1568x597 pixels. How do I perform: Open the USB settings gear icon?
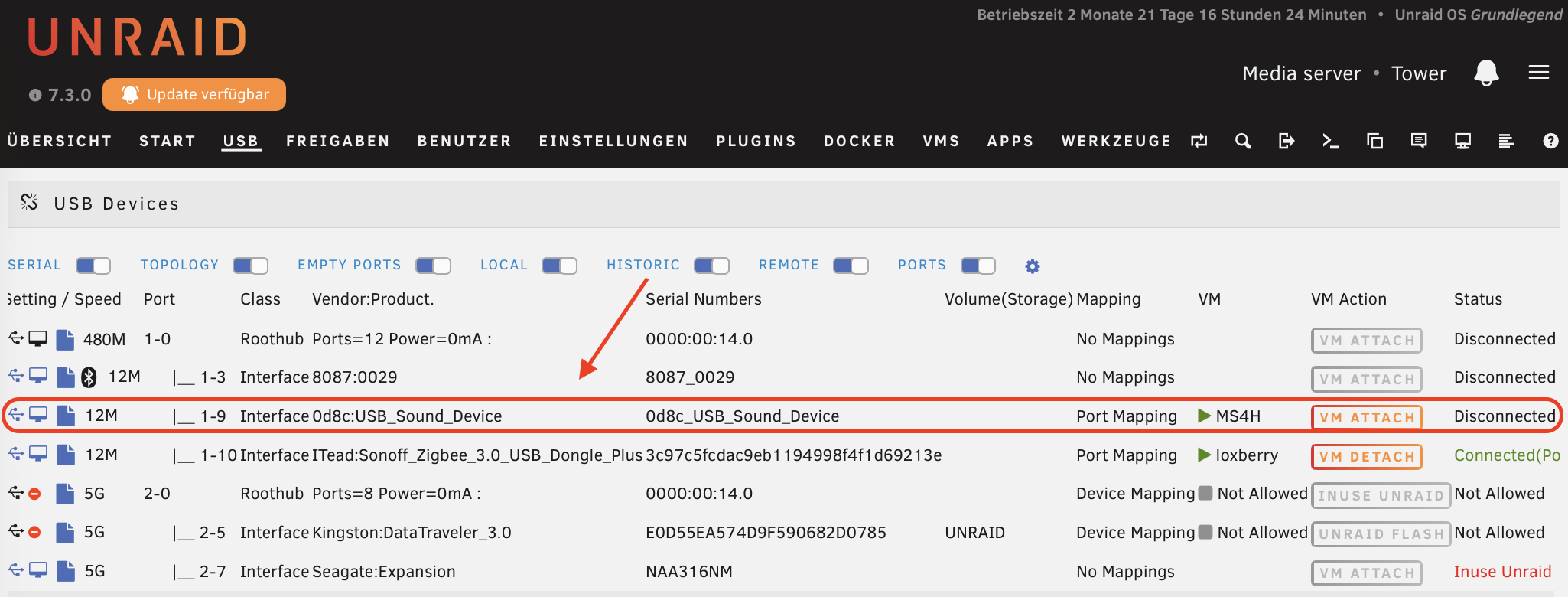click(1033, 266)
